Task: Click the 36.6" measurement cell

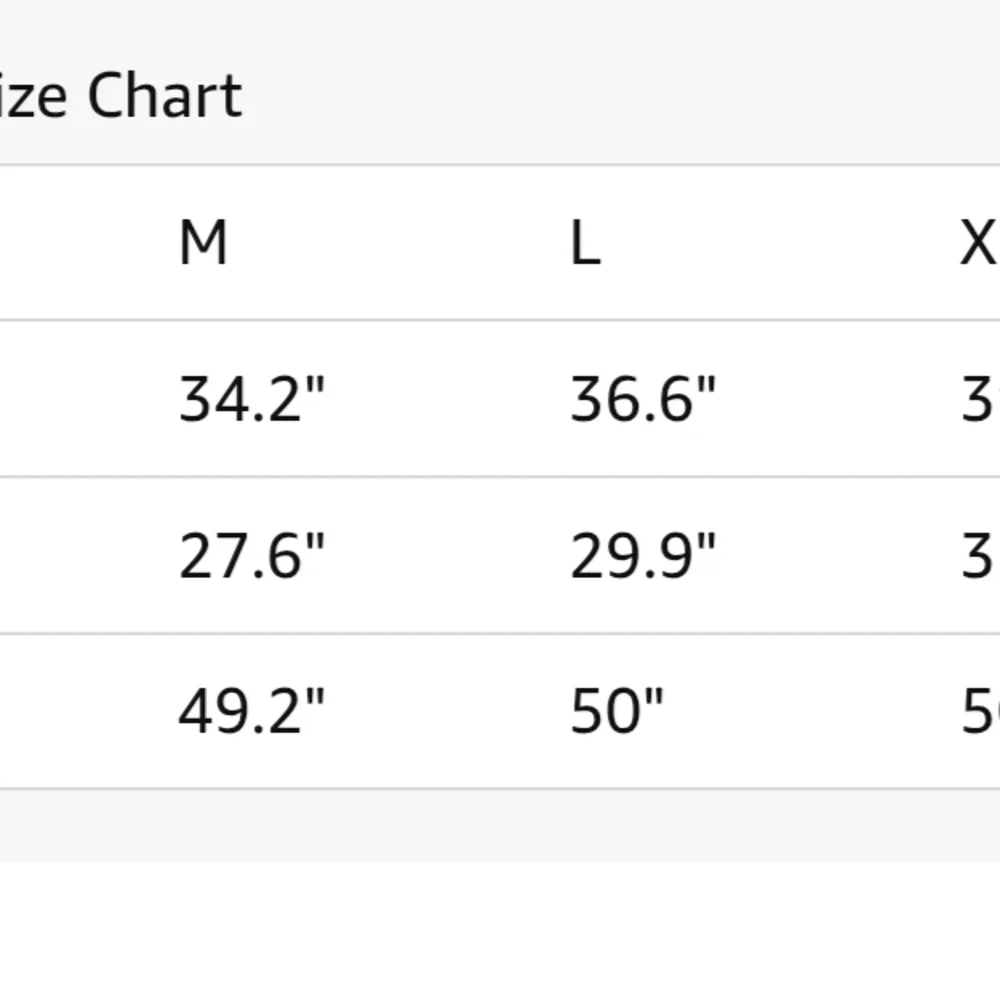Action: click(x=643, y=399)
